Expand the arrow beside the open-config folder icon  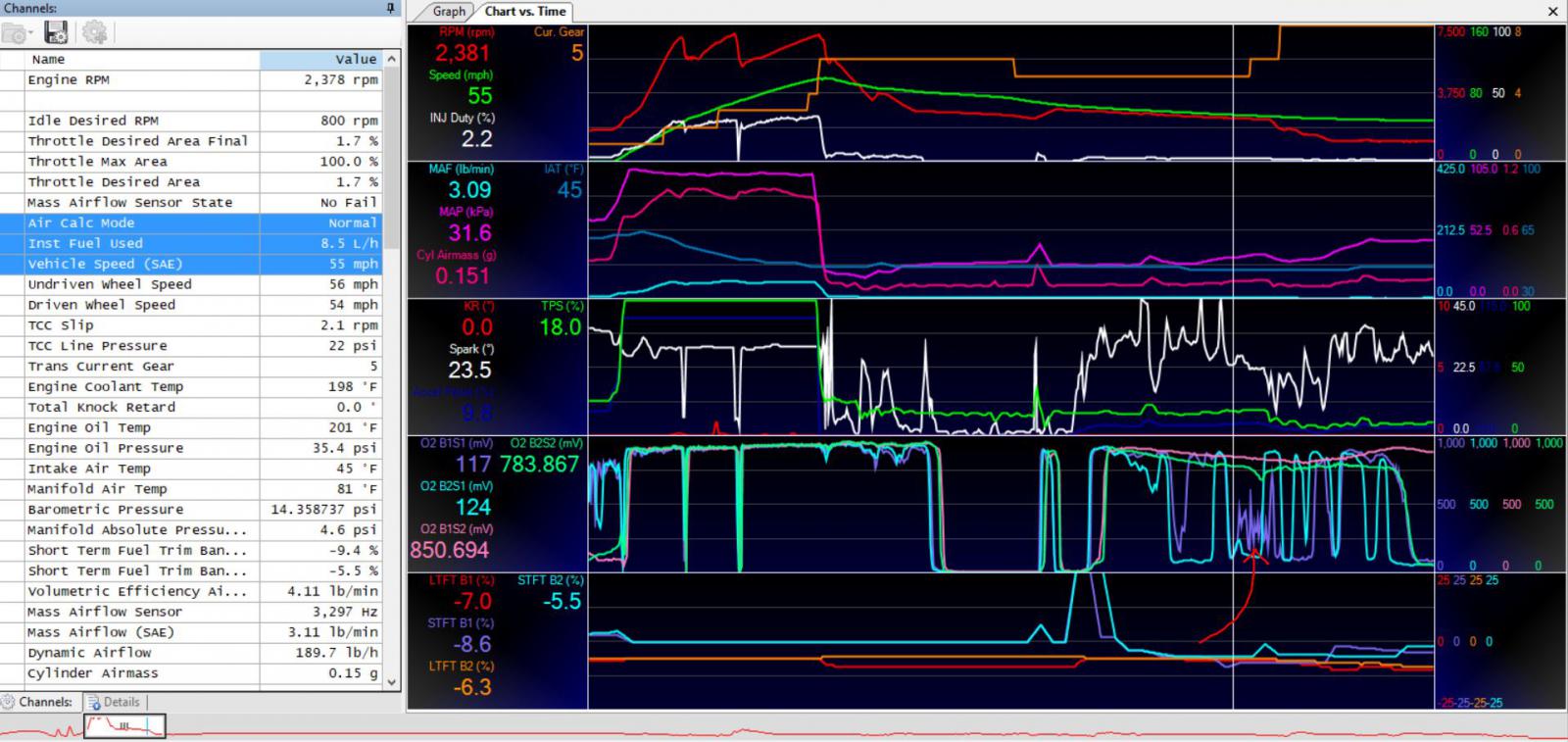point(31,34)
